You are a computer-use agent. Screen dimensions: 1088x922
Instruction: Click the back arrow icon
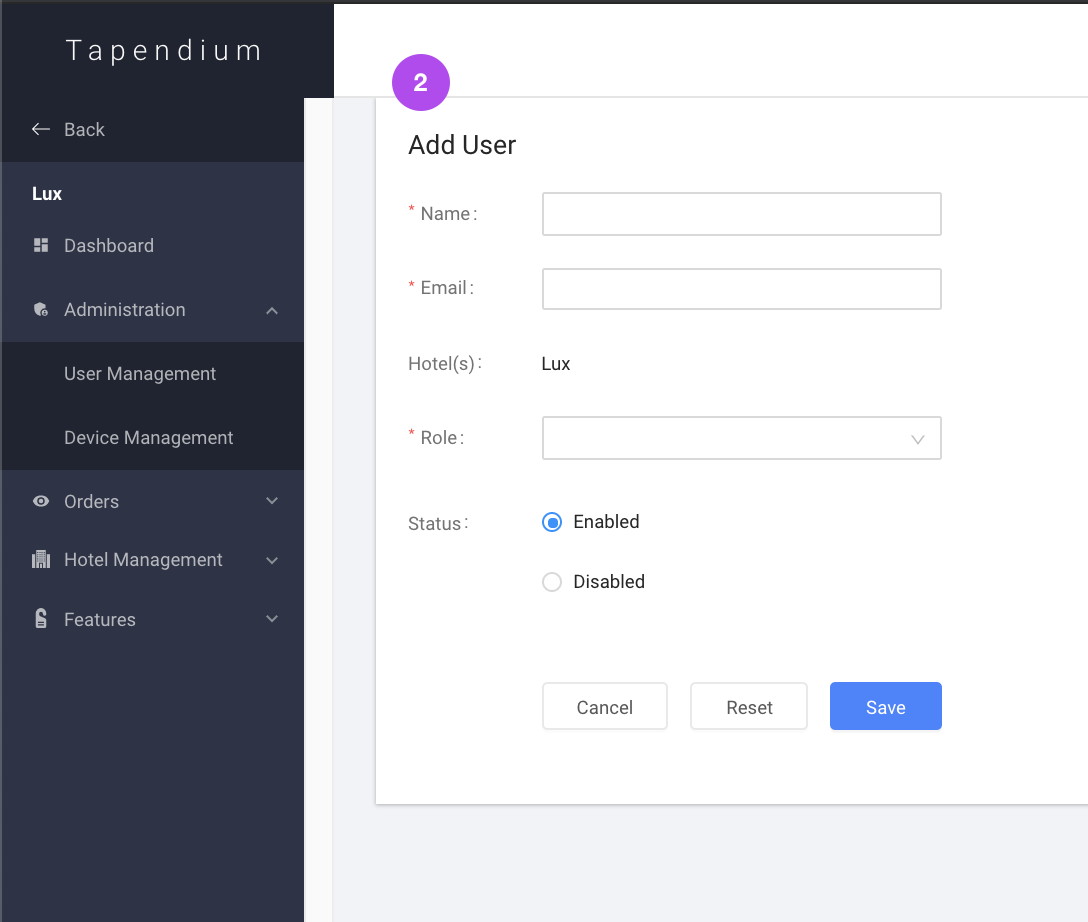coord(40,128)
